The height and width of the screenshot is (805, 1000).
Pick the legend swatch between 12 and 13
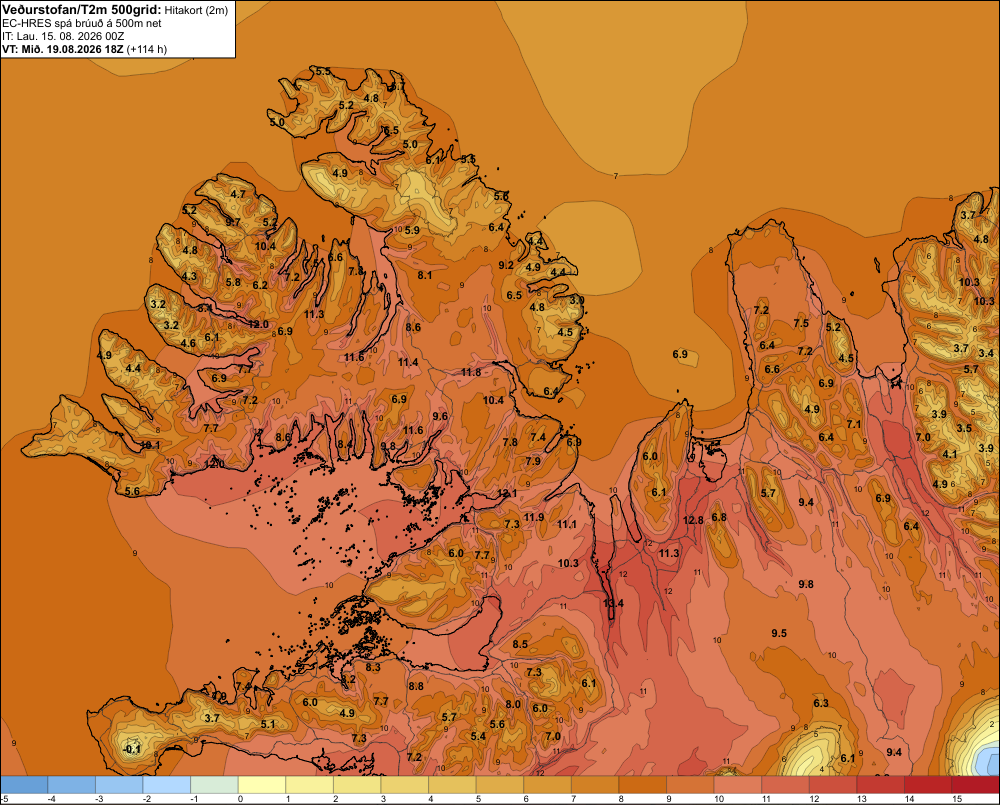coord(832,785)
